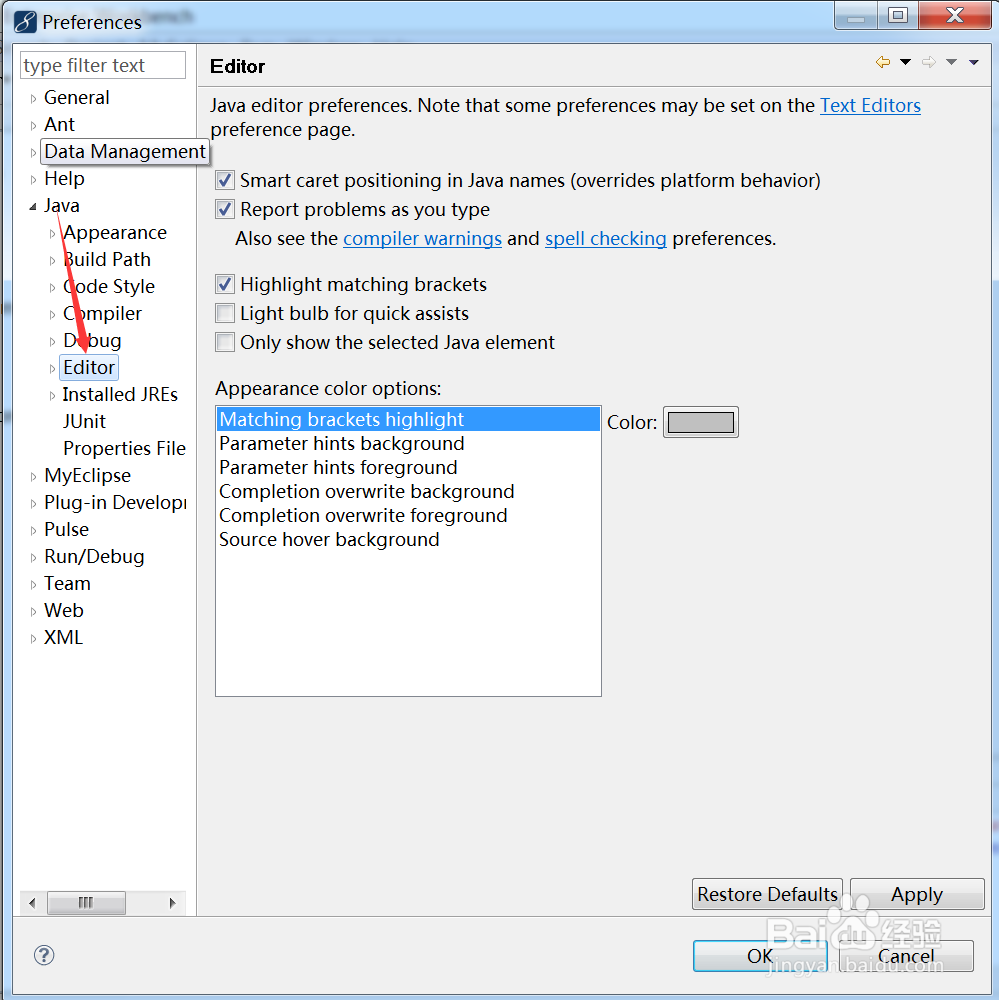
Task: Toggle Highlight matching brackets checkbox
Action: tap(225, 284)
